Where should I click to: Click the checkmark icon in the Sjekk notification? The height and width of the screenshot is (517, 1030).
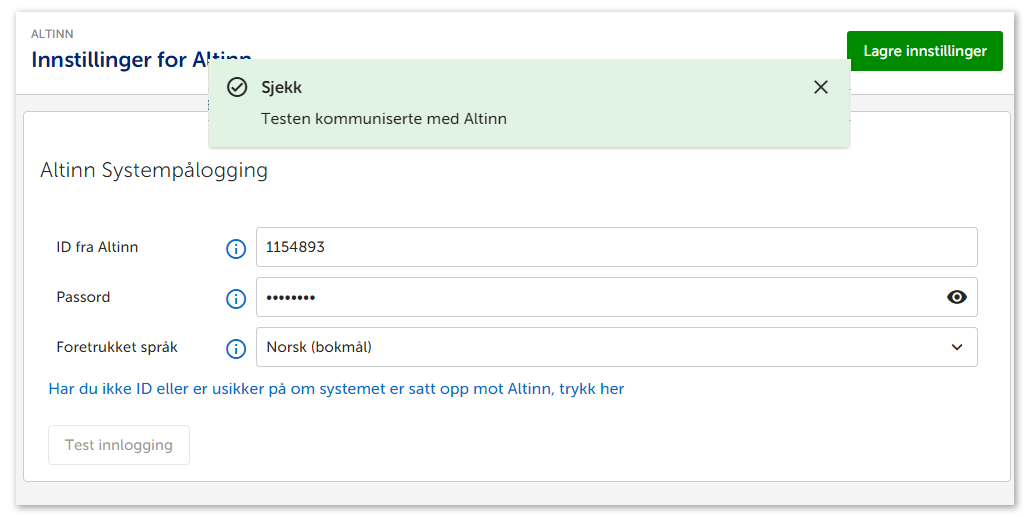pyautogui.click(x=237, y=87)
